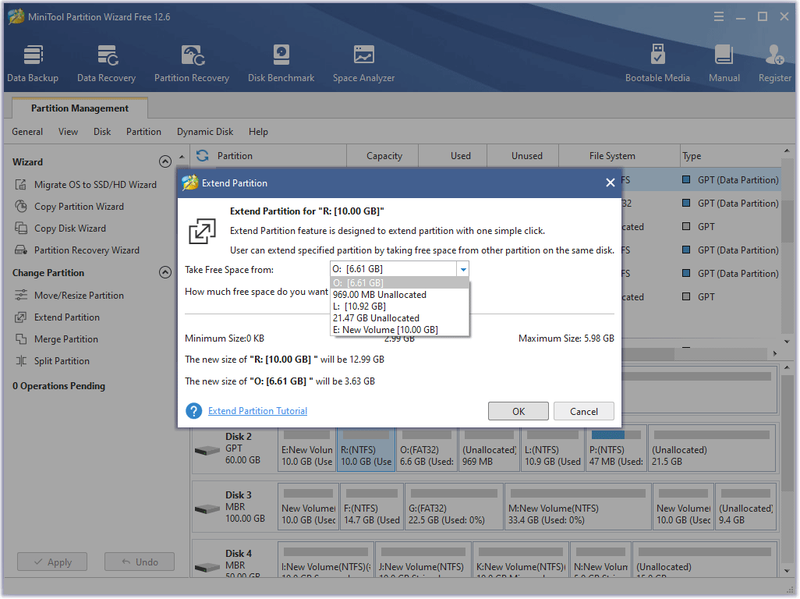
Task: Open the Extend Partition Tutorial link
Action: tap(258, 411)
